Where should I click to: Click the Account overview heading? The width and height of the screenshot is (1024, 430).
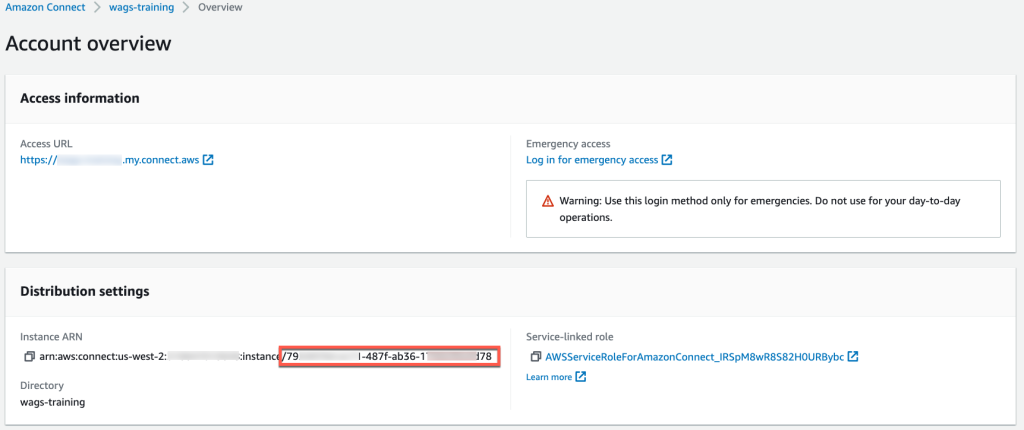pyautogui.click(x=88, y=43)
